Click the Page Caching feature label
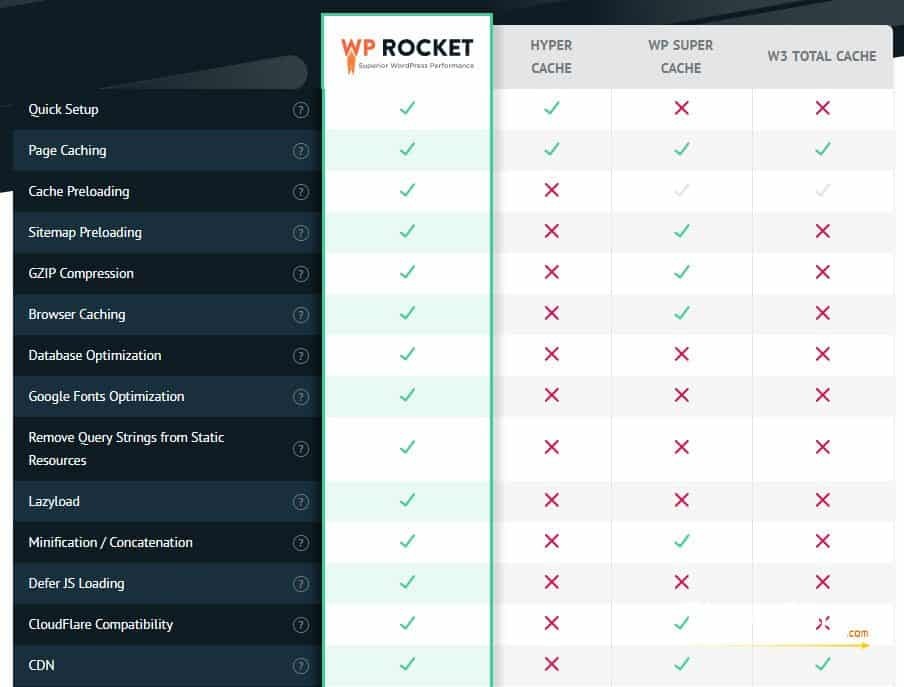Viewport: 904px width, 687px height. tap(67, 150)
